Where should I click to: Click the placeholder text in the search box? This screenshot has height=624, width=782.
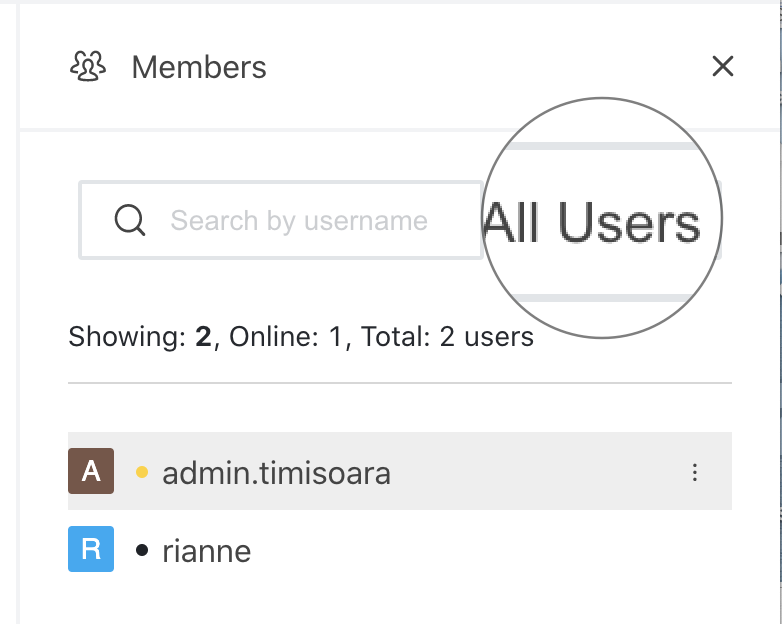tap(299, 220)
